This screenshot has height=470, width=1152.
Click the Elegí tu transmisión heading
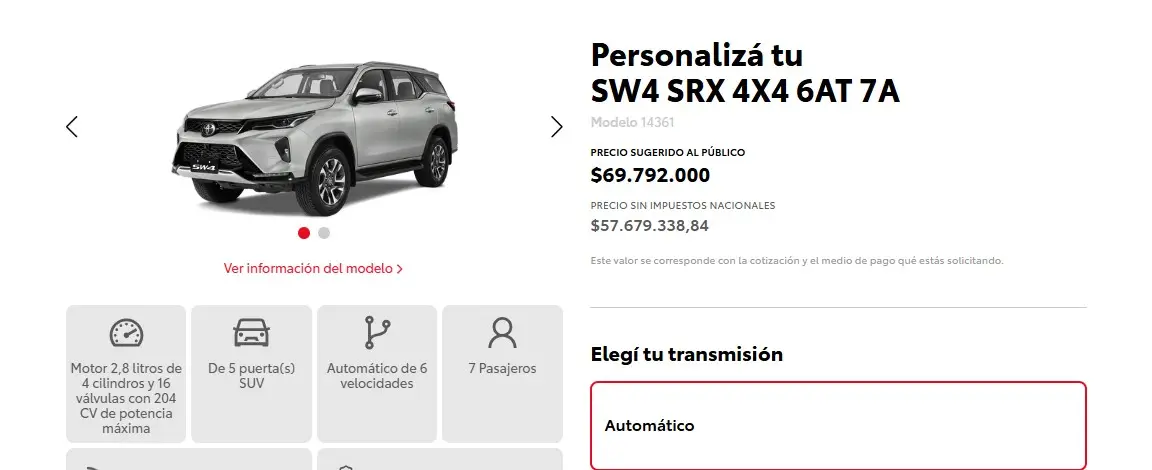pos(687,354)
